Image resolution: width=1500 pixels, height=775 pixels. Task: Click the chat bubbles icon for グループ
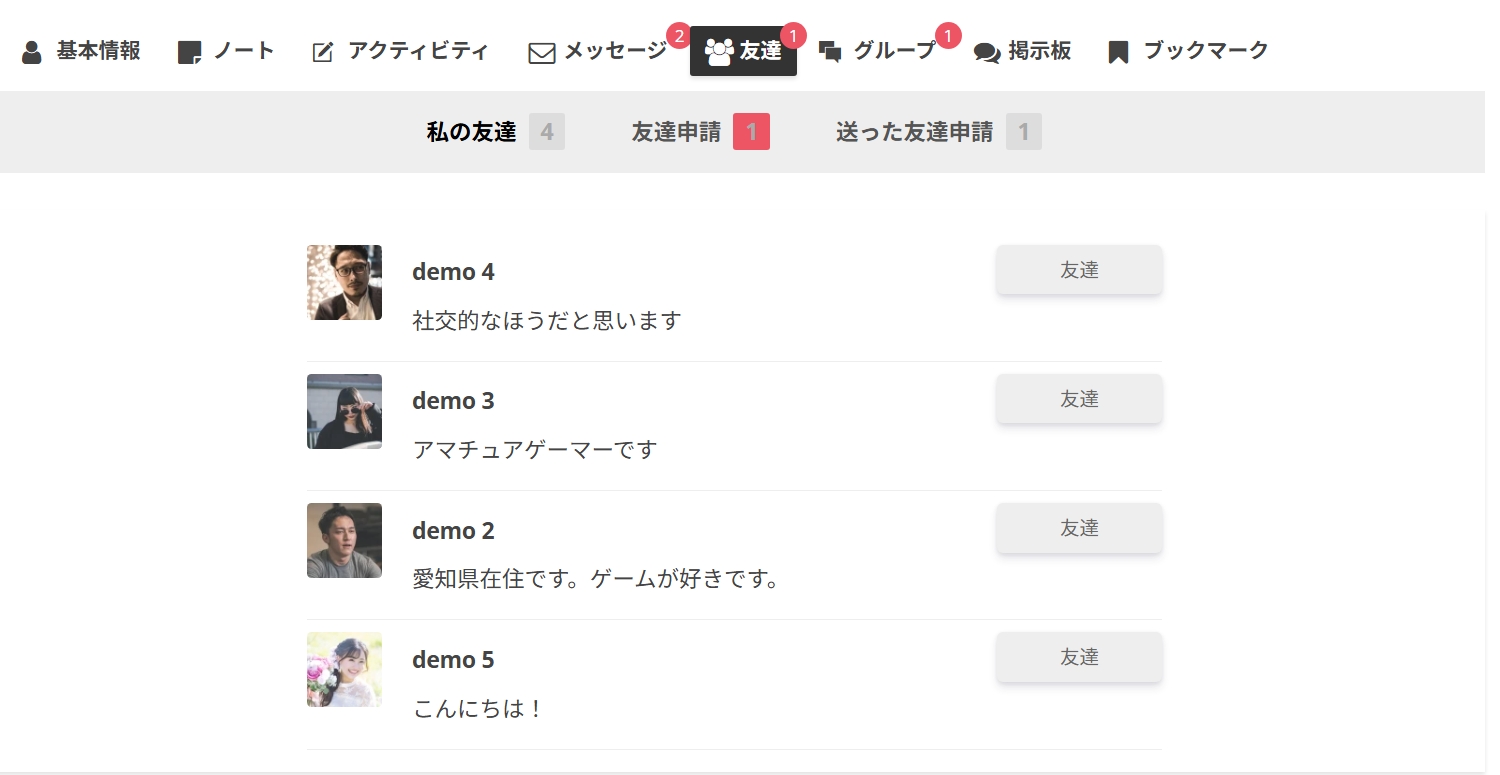coord(830,52)
